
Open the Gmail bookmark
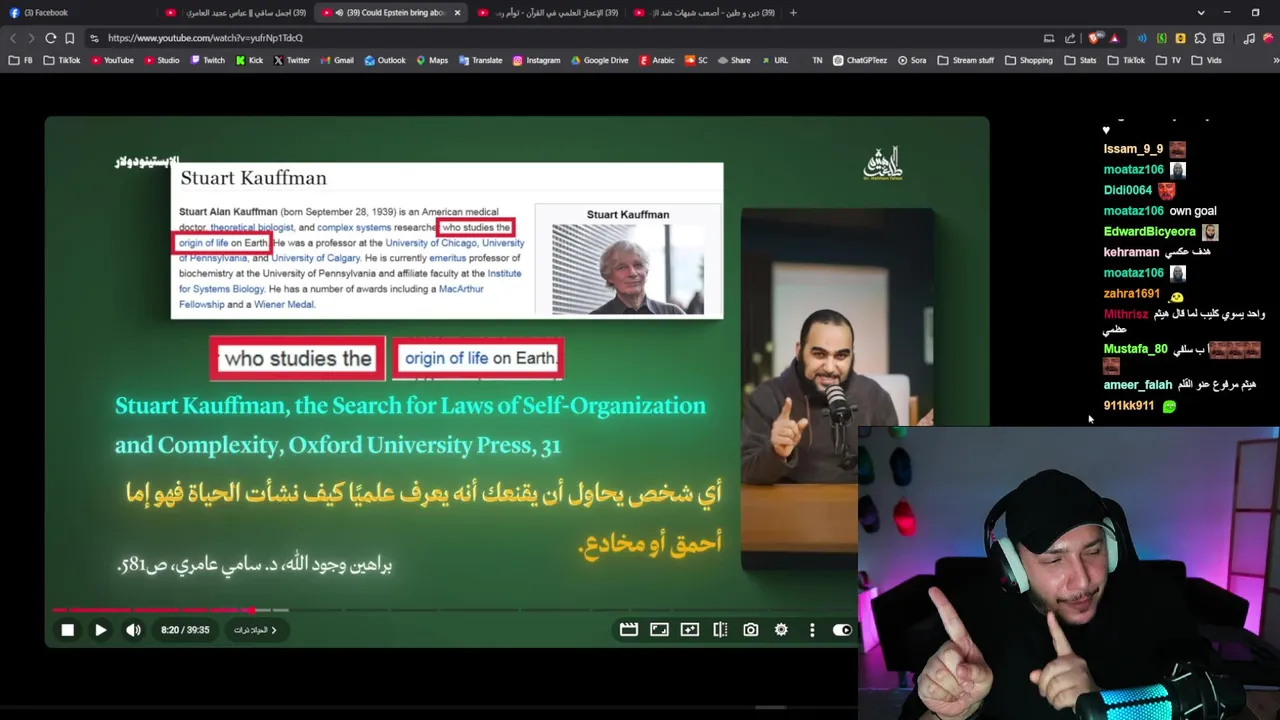[337, 60]
